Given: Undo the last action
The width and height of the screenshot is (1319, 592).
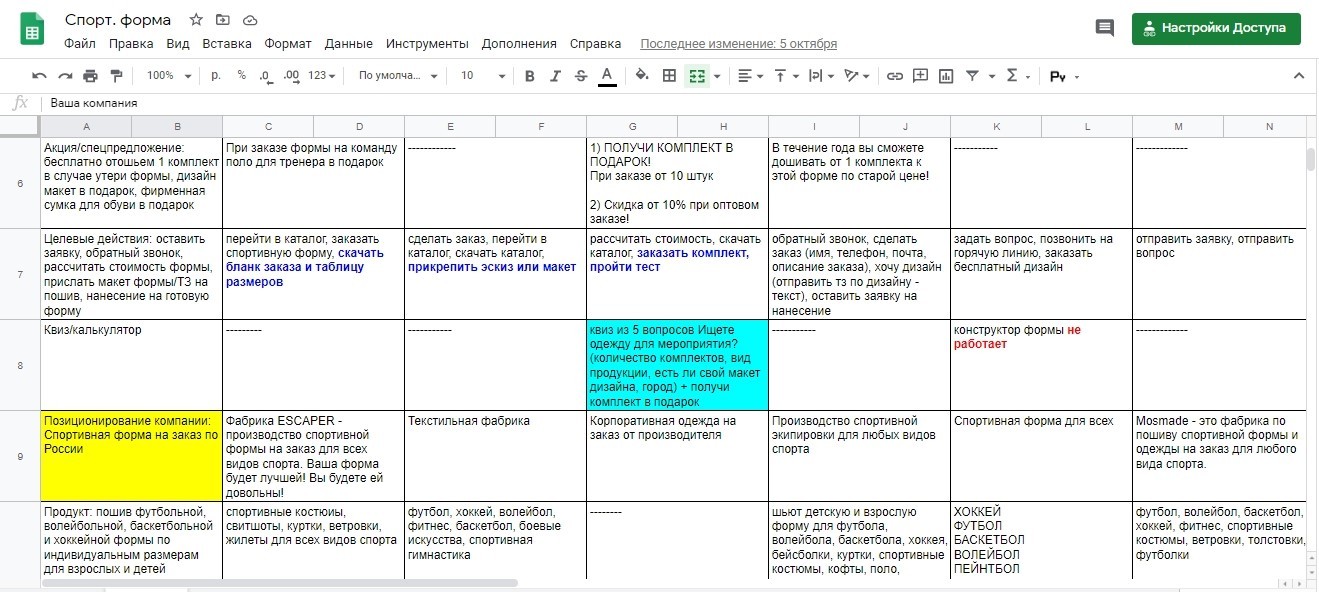Looking at the screenshot, I should (39, 76).
